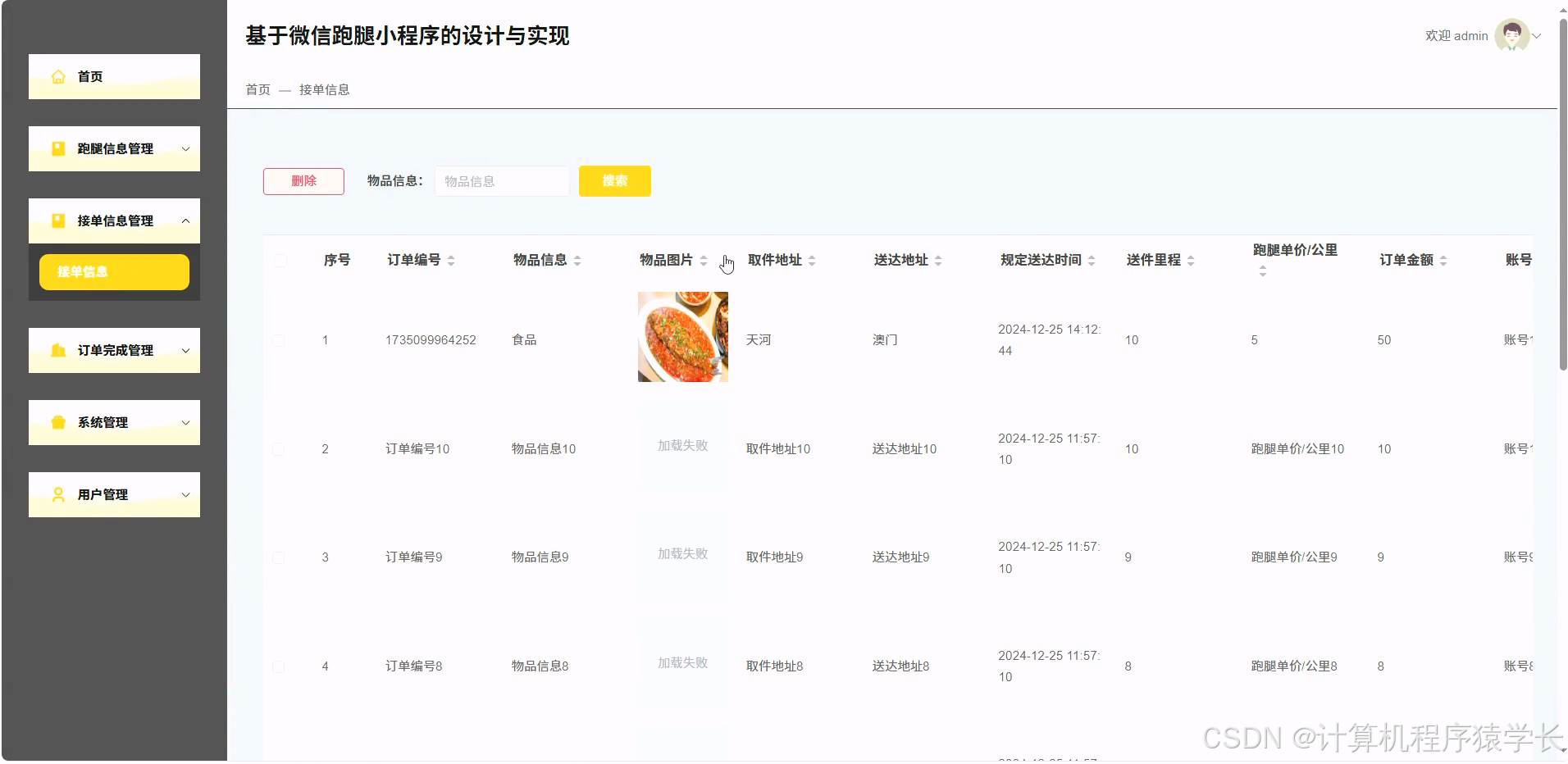Click the 删除 button
Image resolution: width=1568 pixels, height=764 pixels.
(303, 180)
